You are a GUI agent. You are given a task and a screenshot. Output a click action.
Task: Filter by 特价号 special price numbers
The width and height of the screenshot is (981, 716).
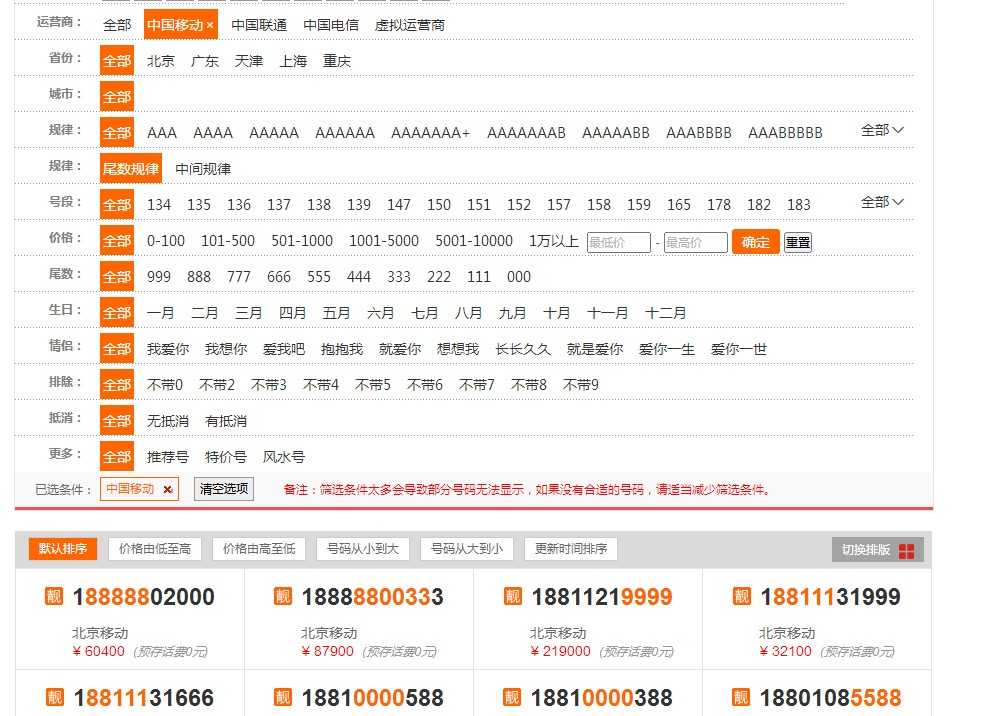(x=226, y=457)
